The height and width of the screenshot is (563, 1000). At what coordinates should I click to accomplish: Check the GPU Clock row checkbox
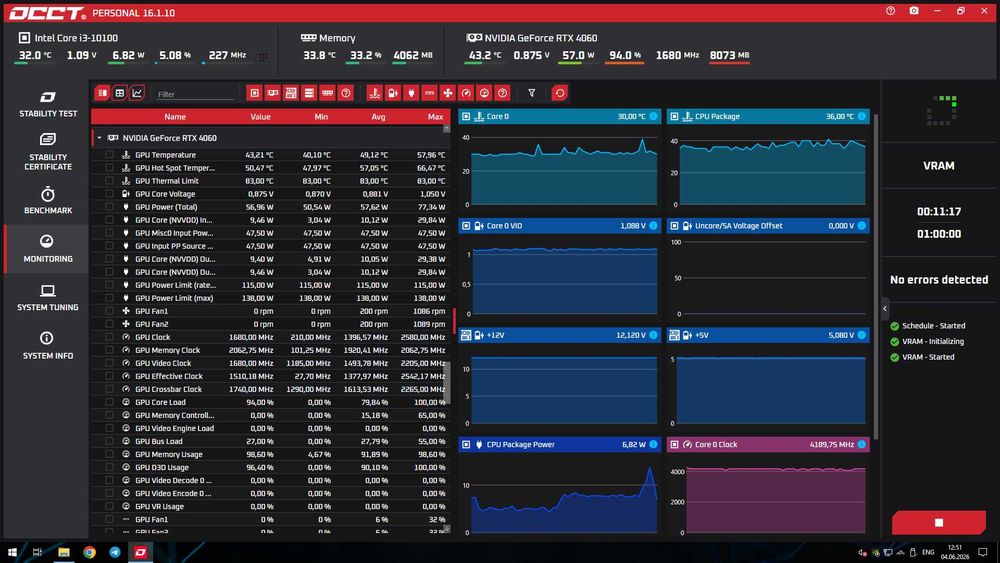point(109,337)
